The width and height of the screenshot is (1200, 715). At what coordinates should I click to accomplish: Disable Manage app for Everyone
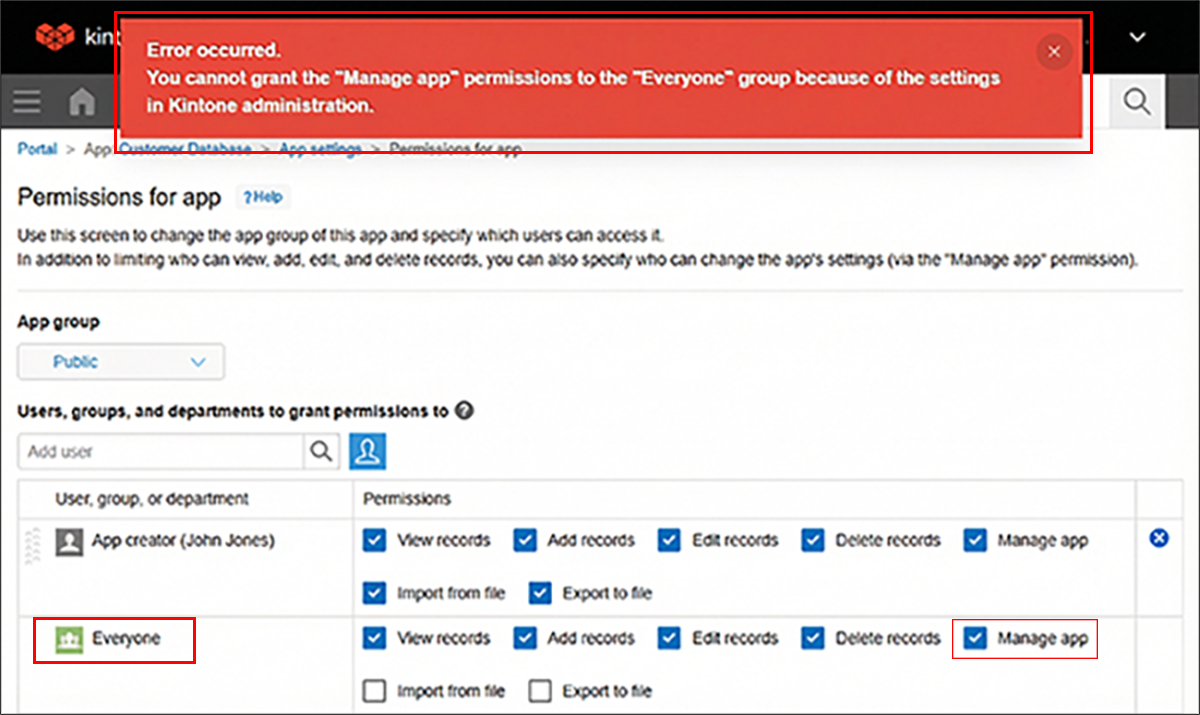975,638
